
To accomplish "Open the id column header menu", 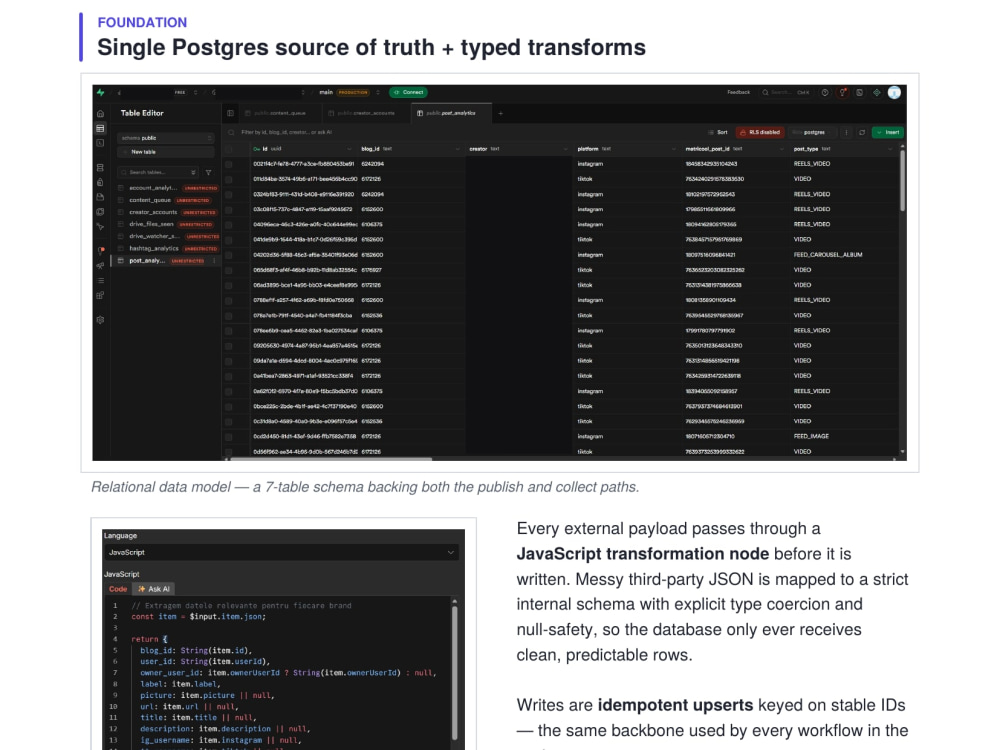I will (x=349, y=149).
